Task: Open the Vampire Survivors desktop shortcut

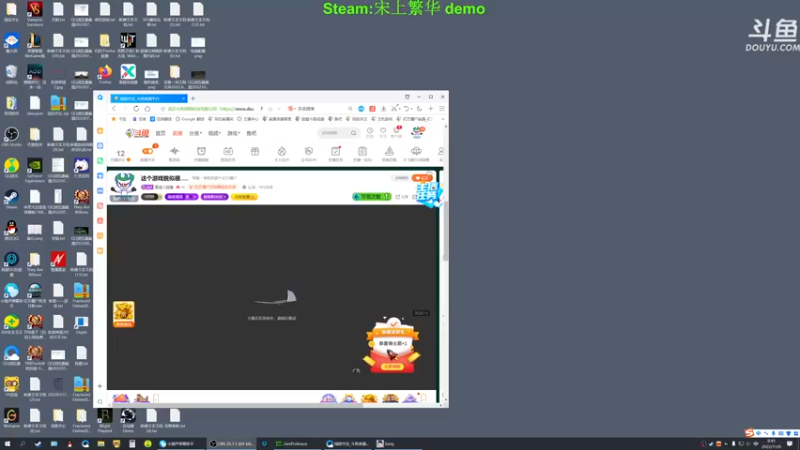Action: 35,14
